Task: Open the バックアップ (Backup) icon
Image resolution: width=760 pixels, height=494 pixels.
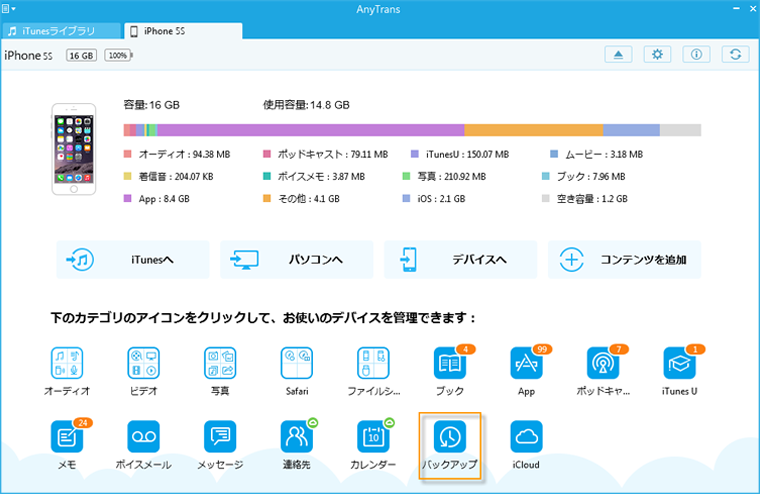Action: [x=450, y=436]
